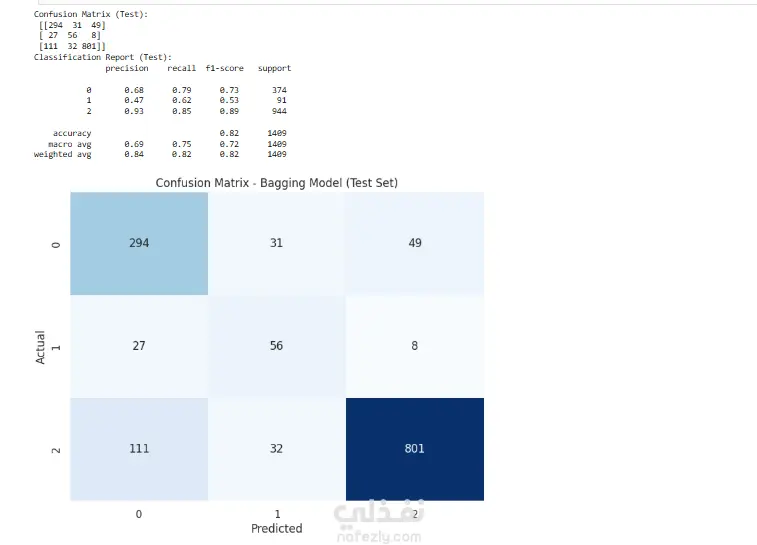Click the heatmap cell showing 294

pyautogui.click(x=139, y=243)
